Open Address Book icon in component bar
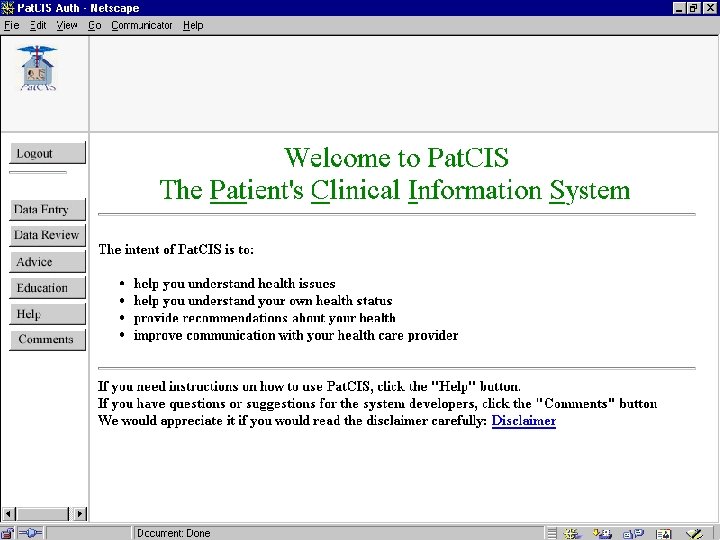720x540 pixels. tap(664, 534)
